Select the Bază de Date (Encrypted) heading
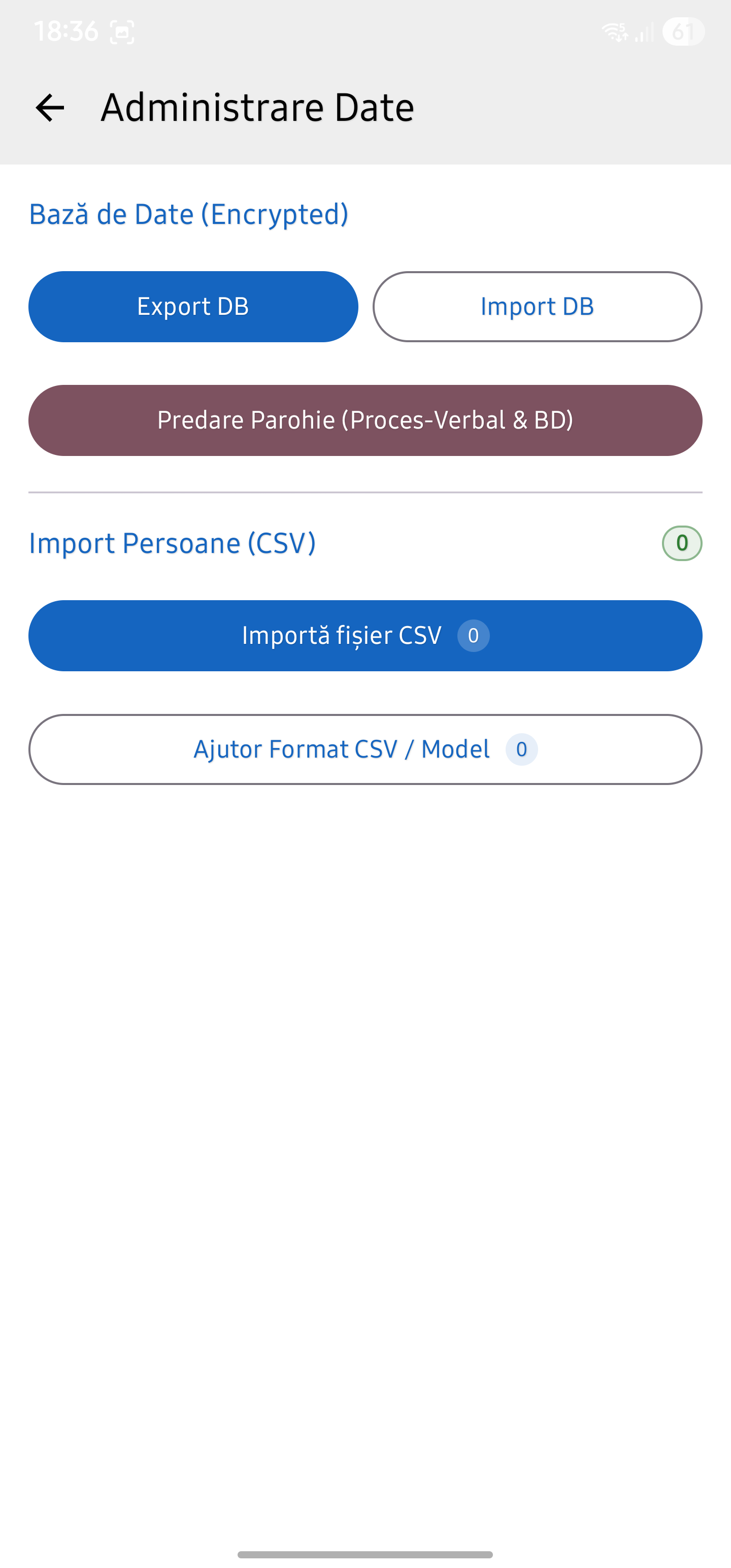The height and width of the screenshot is (1568, 731). tap(189, 214)
